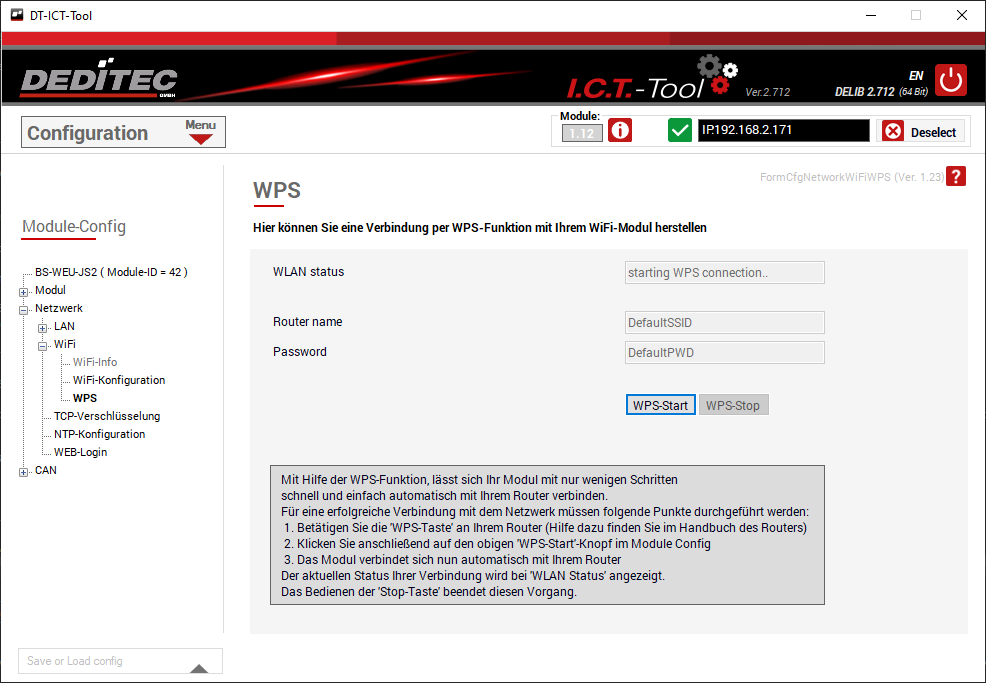Click the red power button icon
Image resolution: width=986 pixels, height=683 pixels.
pos(951,80)
